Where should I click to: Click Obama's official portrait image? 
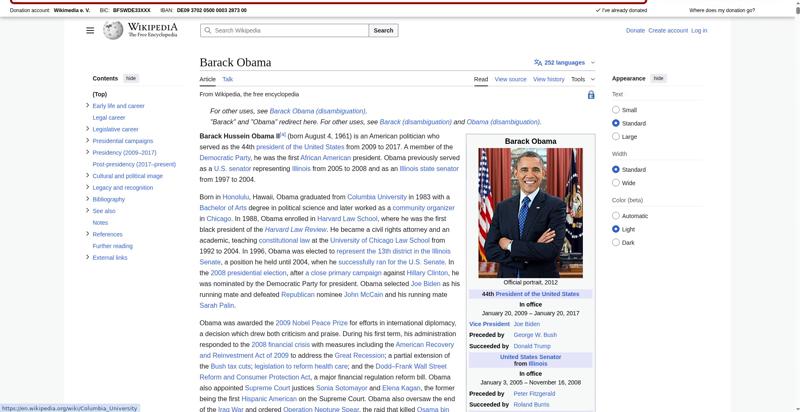529,213
